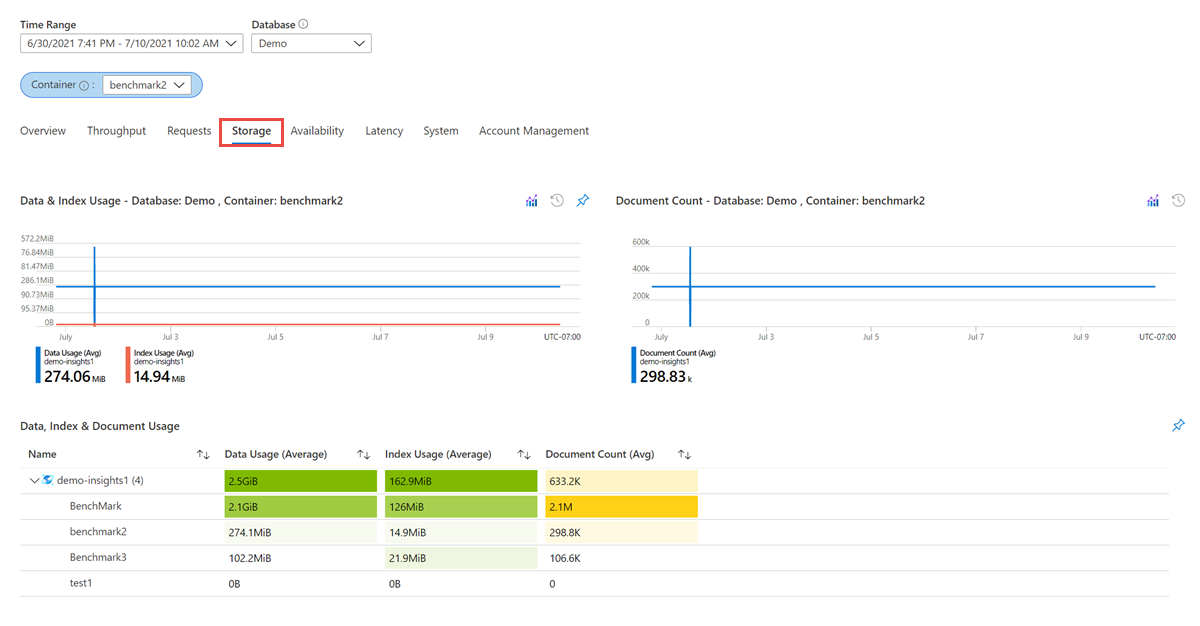Click the Database info icon

coord(303,24)
